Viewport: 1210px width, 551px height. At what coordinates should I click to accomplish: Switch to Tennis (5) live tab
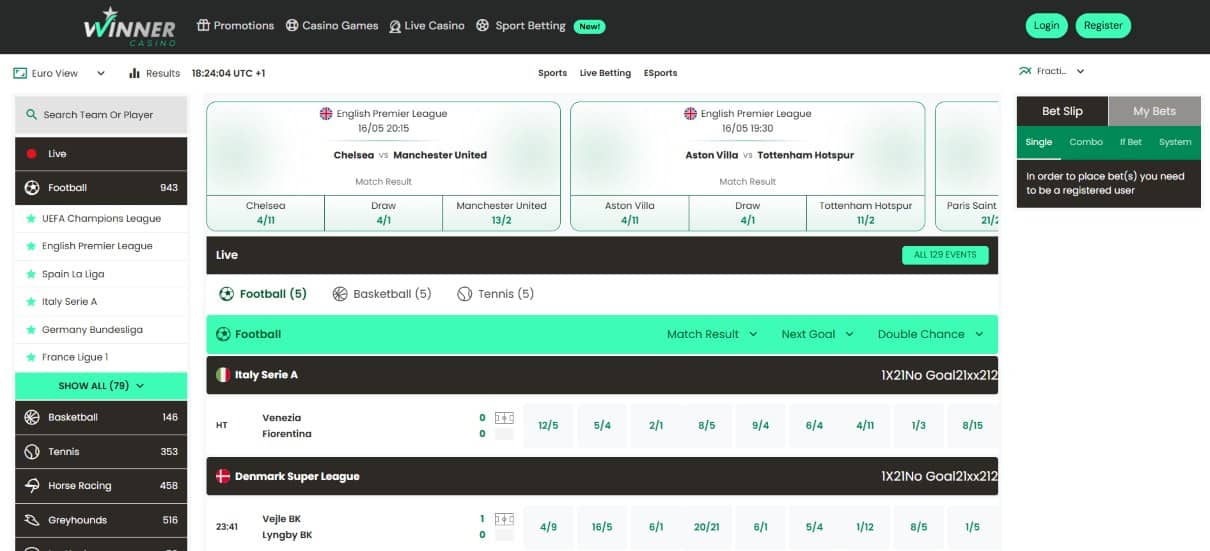[x=496, y=294]
